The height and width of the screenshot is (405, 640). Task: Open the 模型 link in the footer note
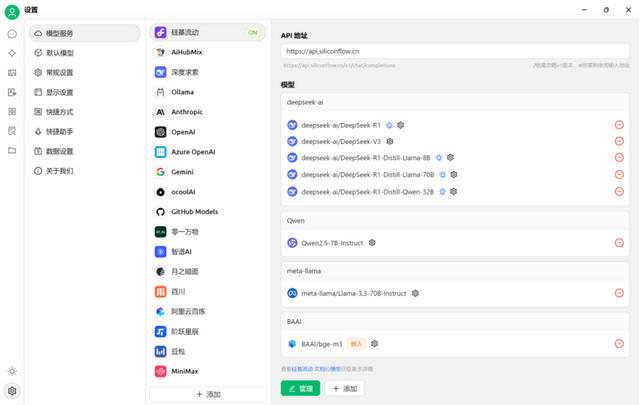point(335,369)
